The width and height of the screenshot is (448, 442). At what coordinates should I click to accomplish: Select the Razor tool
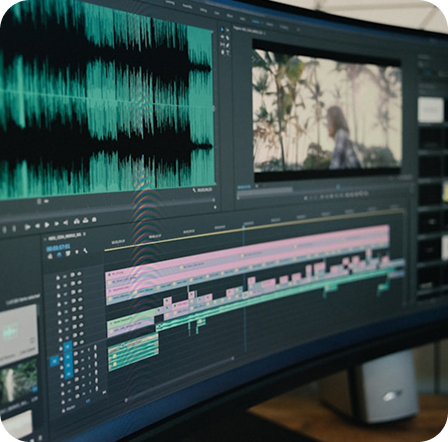pos(228,38)
